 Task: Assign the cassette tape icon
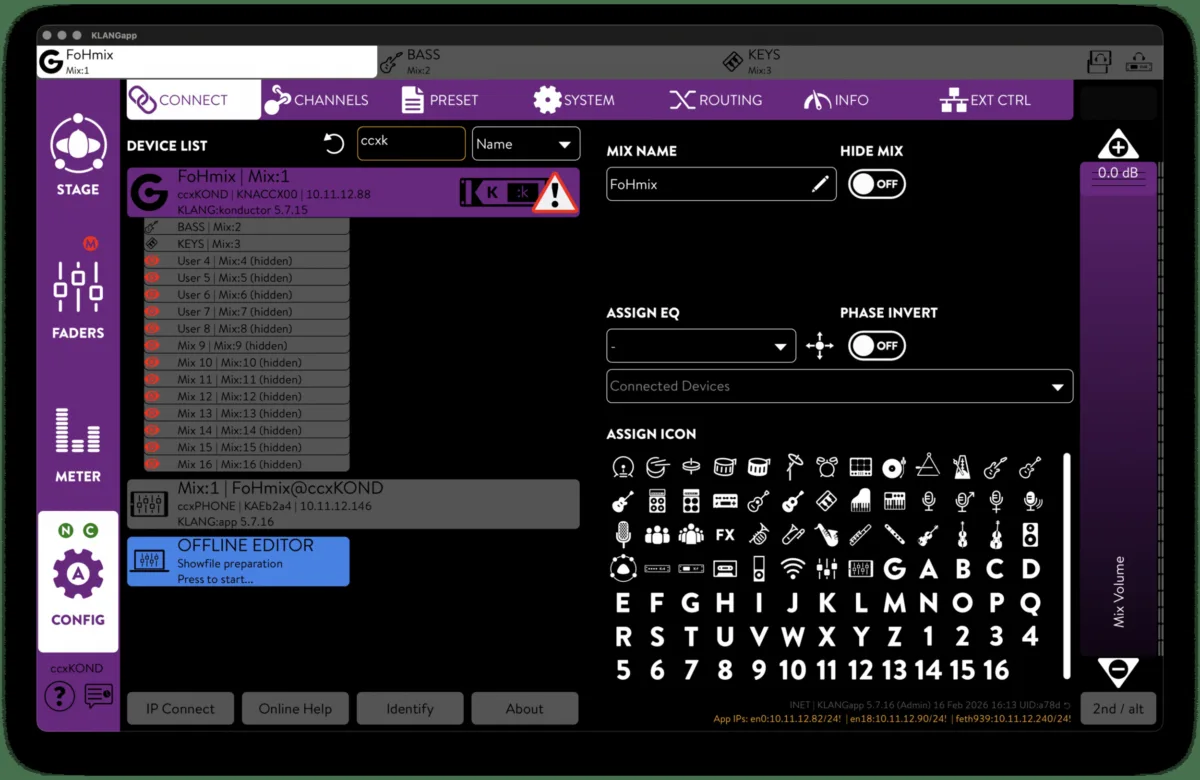(725, 569)
